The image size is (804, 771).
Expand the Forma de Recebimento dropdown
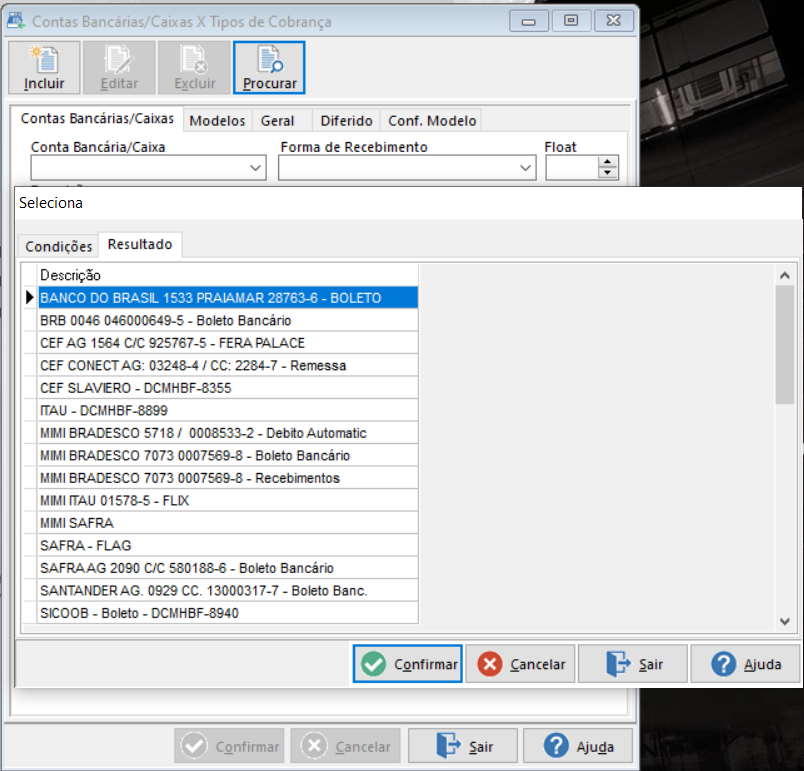[x=525, y=168]
